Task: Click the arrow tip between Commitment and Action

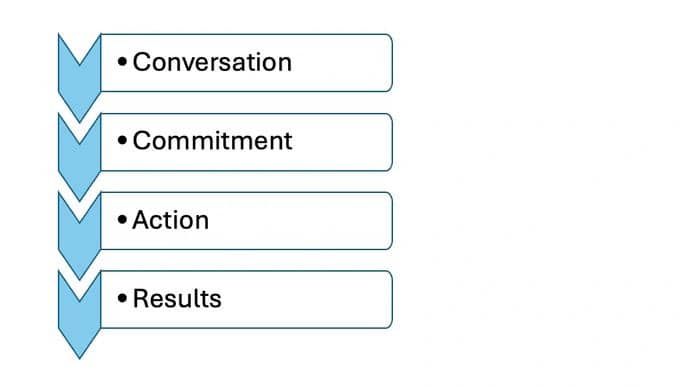Action: click(79, 195)
